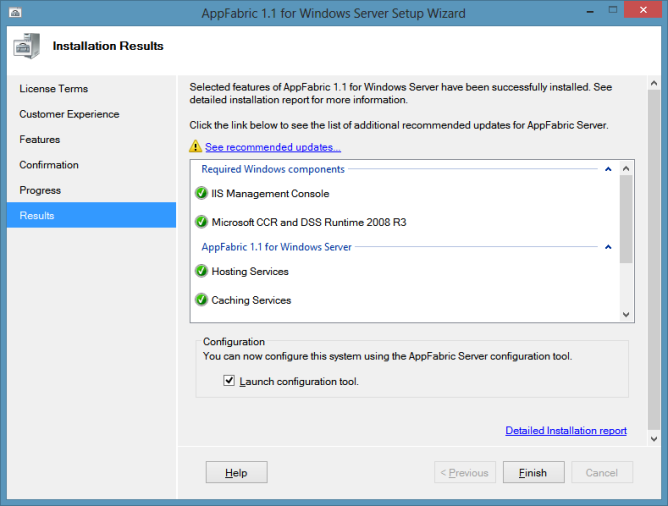Click green check icon beside Microsoft CCR and DSS Runtime
Screen dimensions: 668x506
point(202,222)
